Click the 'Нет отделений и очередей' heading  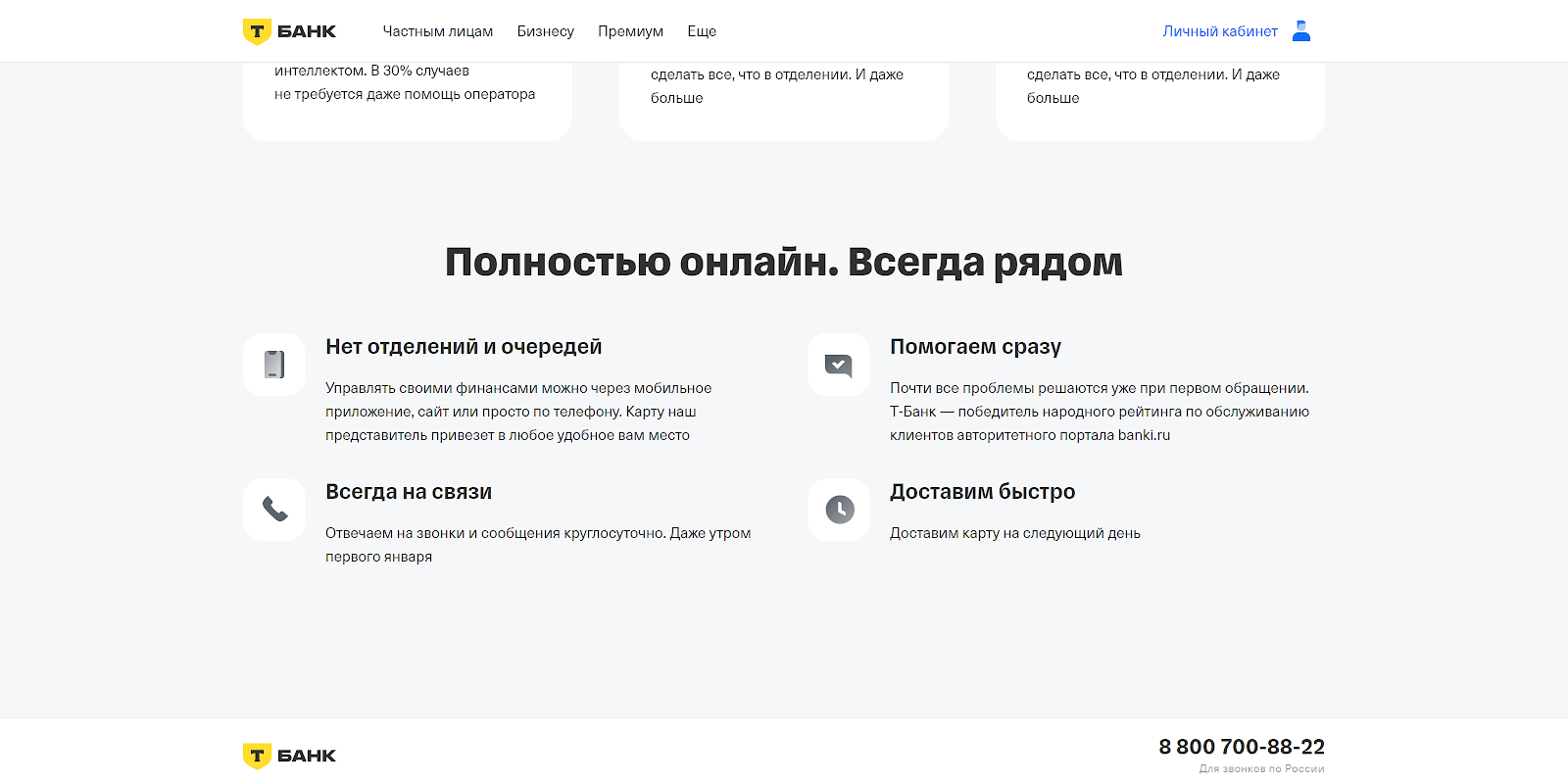point(464,347)
